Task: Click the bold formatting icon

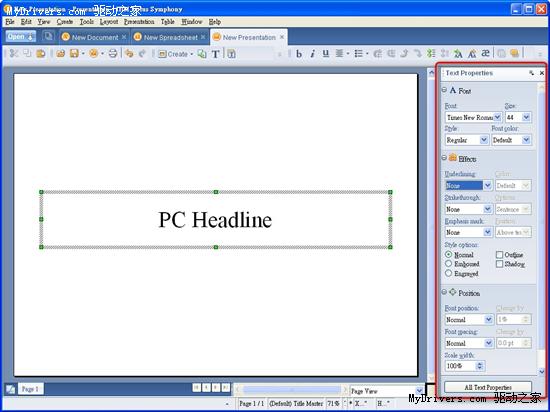Action: (299, 54)
